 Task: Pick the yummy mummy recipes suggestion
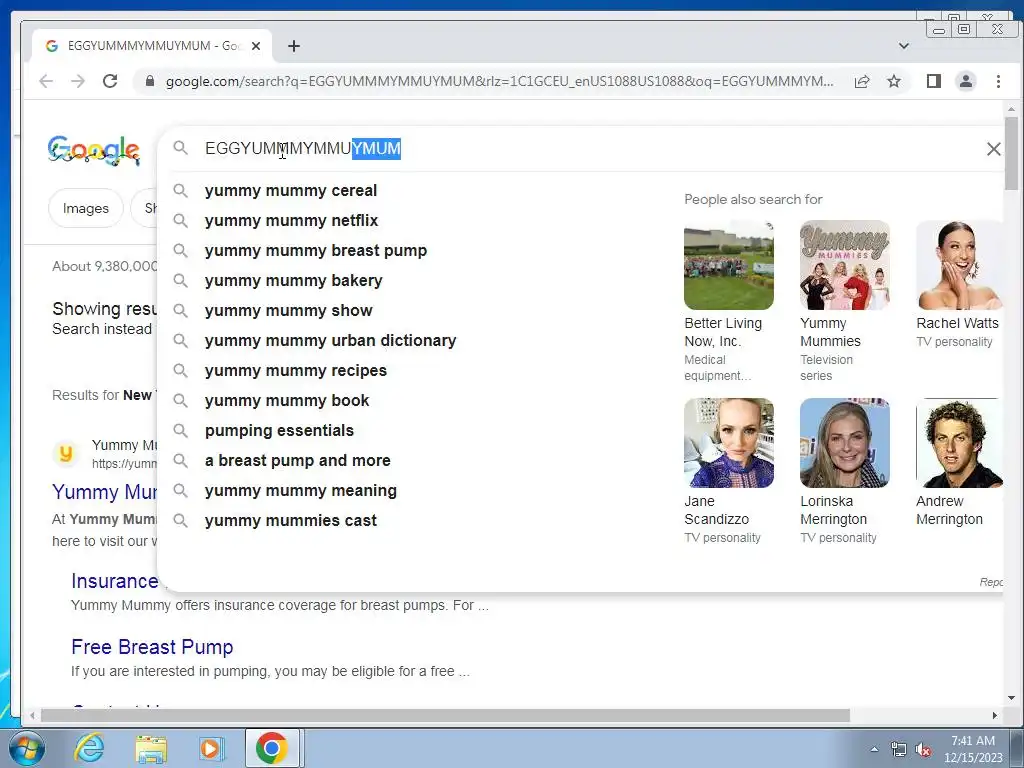pos(296,371)
